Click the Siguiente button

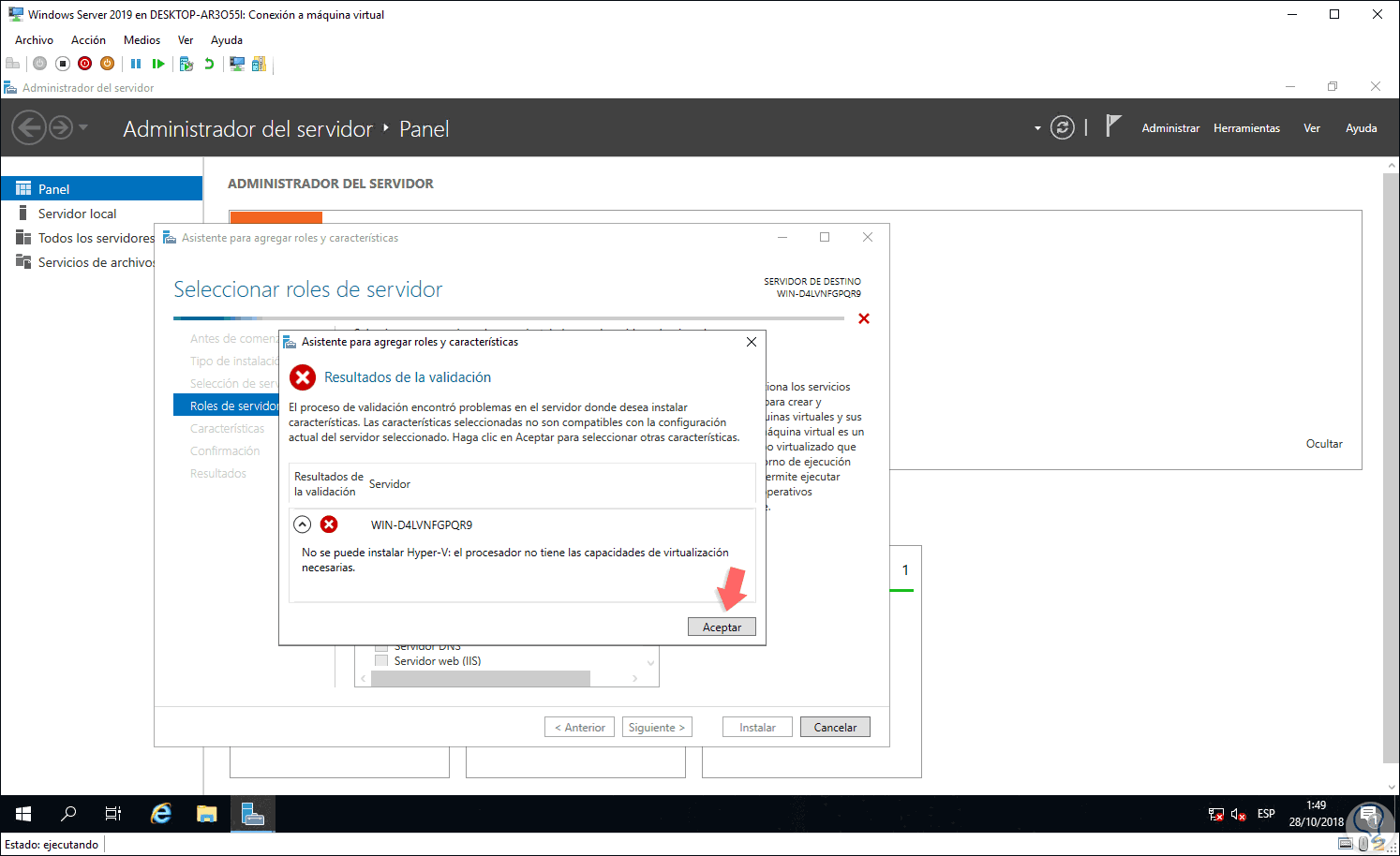[657, 727]
